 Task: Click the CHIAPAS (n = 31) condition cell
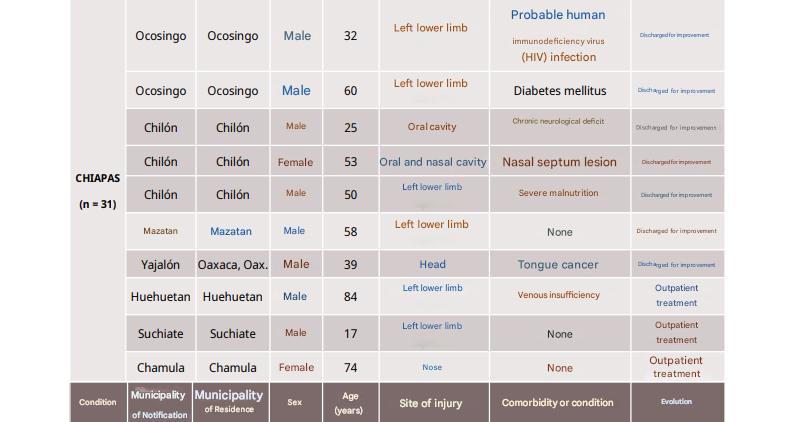(97, 191)
